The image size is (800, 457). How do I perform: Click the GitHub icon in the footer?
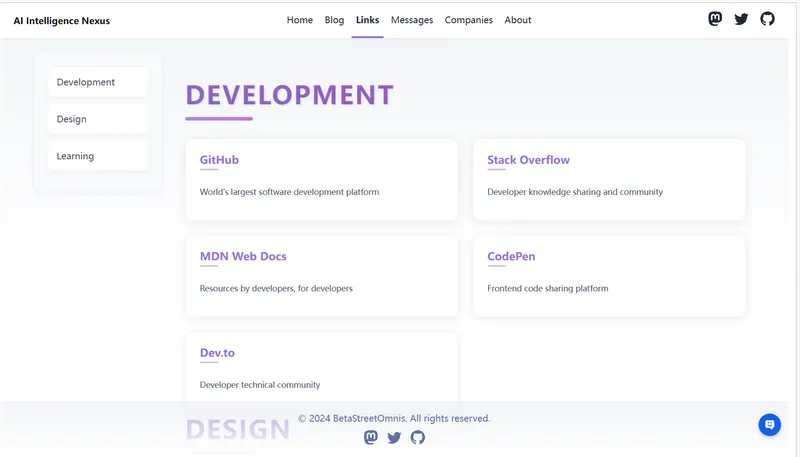[x=418, y=437]
